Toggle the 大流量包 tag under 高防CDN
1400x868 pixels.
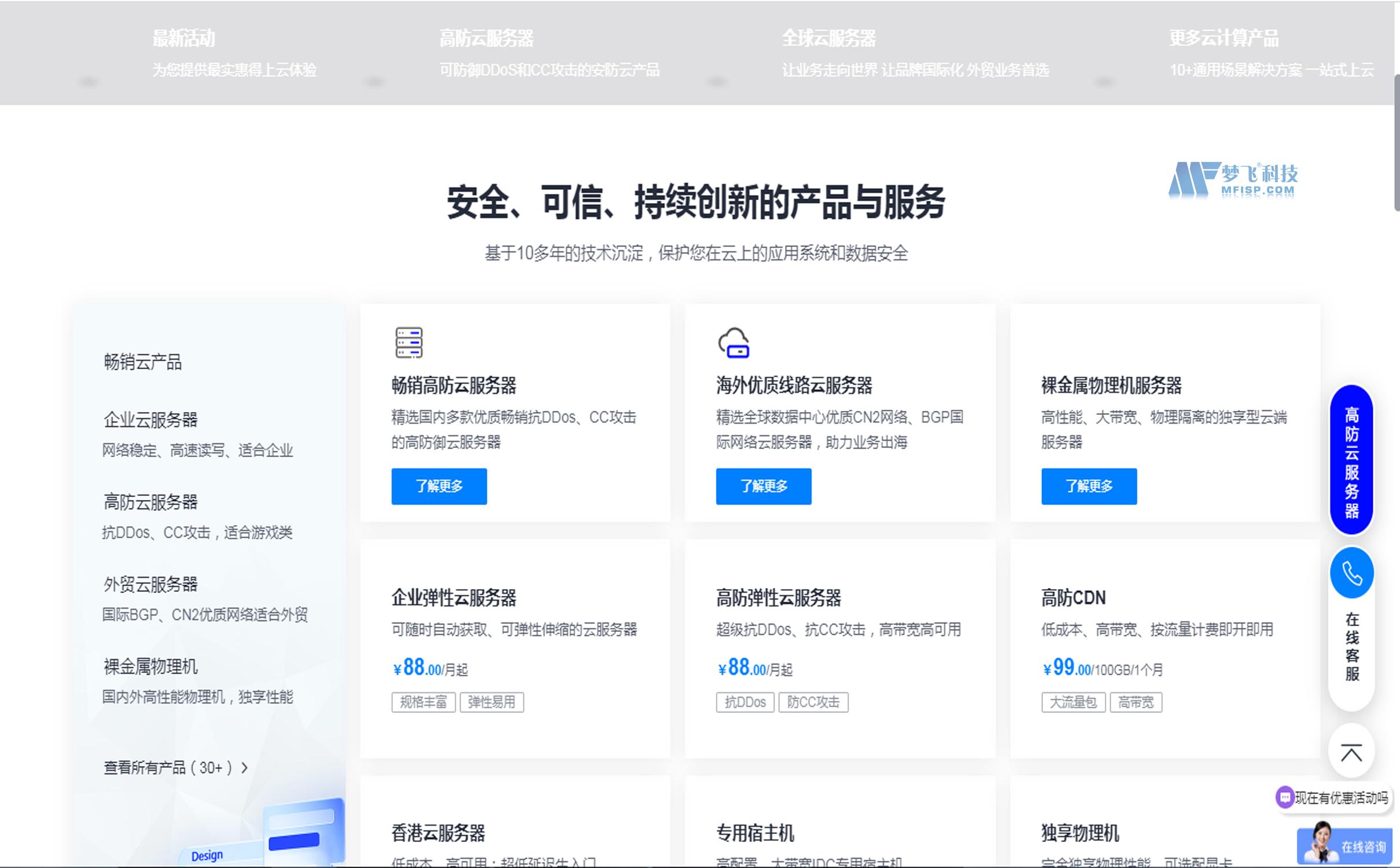click(x=1073, y=702)
